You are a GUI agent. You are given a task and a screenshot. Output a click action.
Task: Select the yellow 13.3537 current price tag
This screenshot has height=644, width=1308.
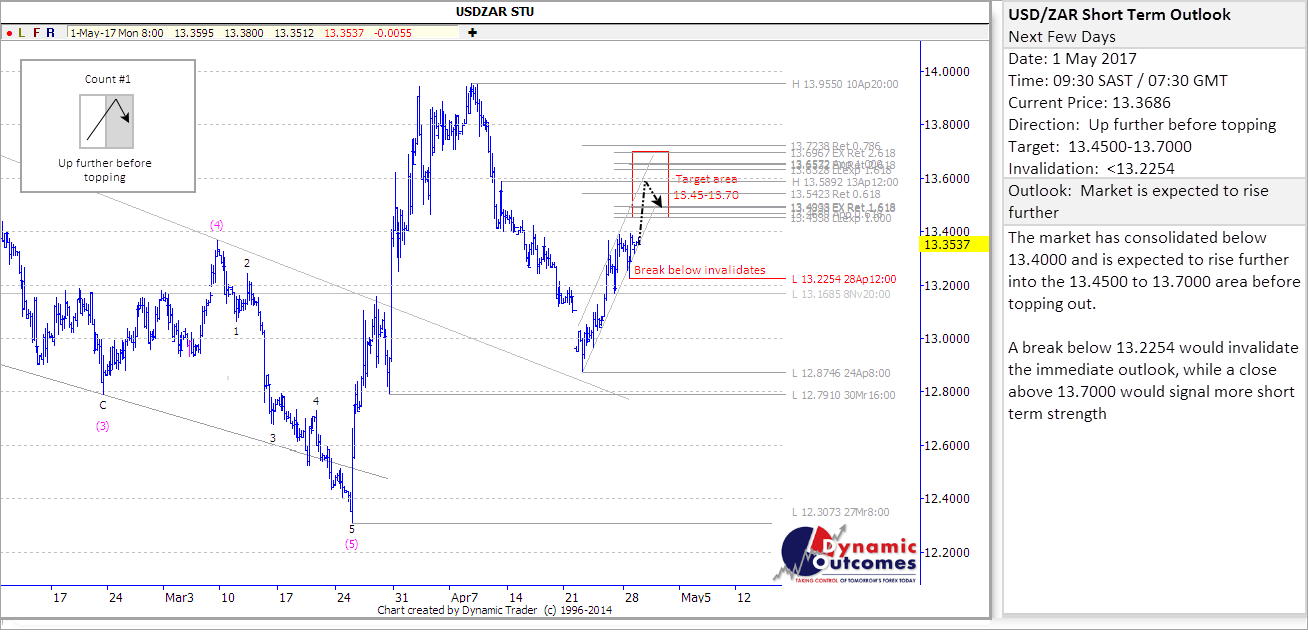[954, 243]
